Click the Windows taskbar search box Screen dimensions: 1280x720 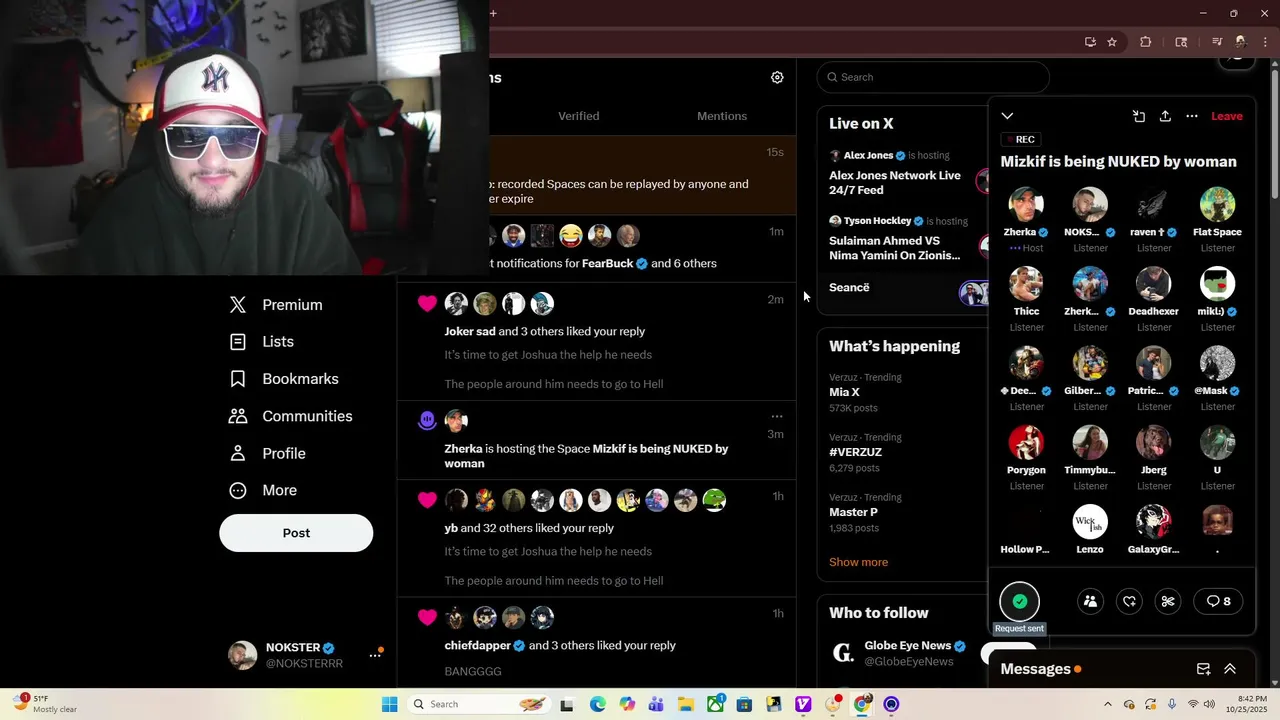tap(481, 704)
